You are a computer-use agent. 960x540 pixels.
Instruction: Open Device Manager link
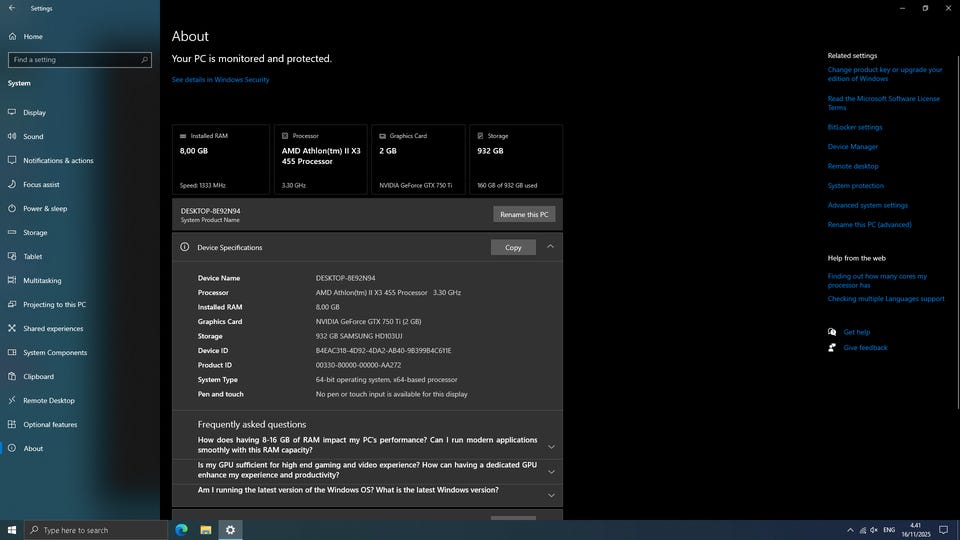point(853,146)
